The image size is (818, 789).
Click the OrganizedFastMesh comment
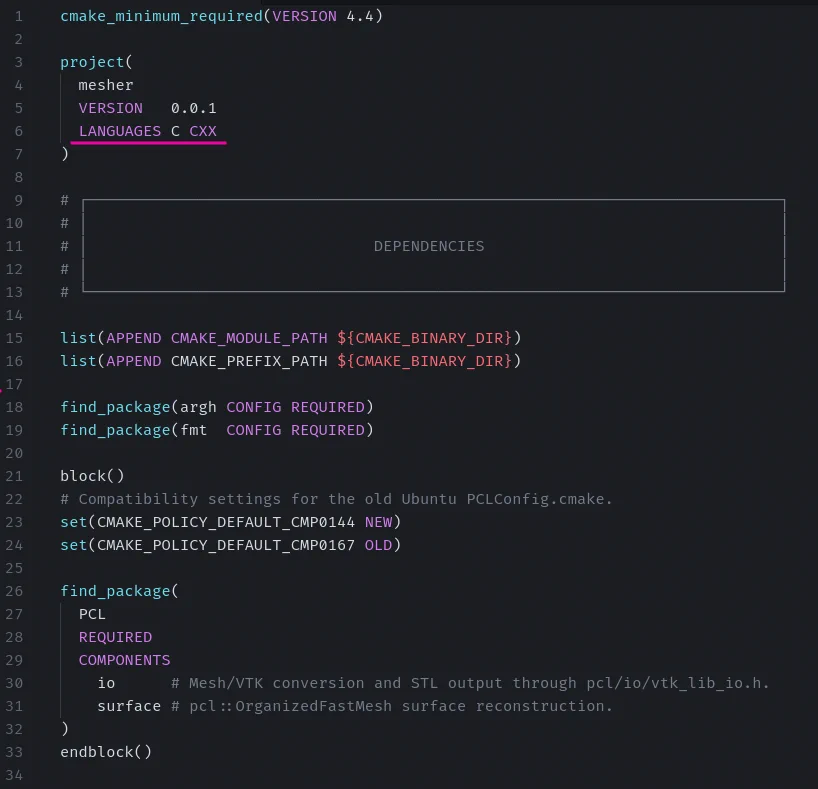(x=392, y=706)
